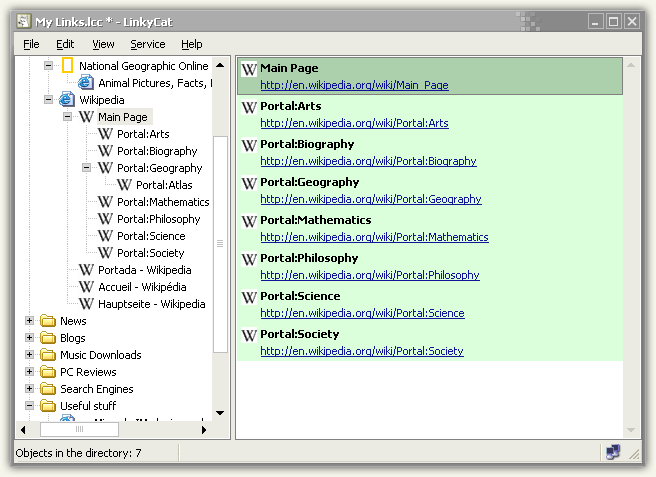
Task: Select Hauptseite - Wikipedia in the tree
Action: point(151,304)
